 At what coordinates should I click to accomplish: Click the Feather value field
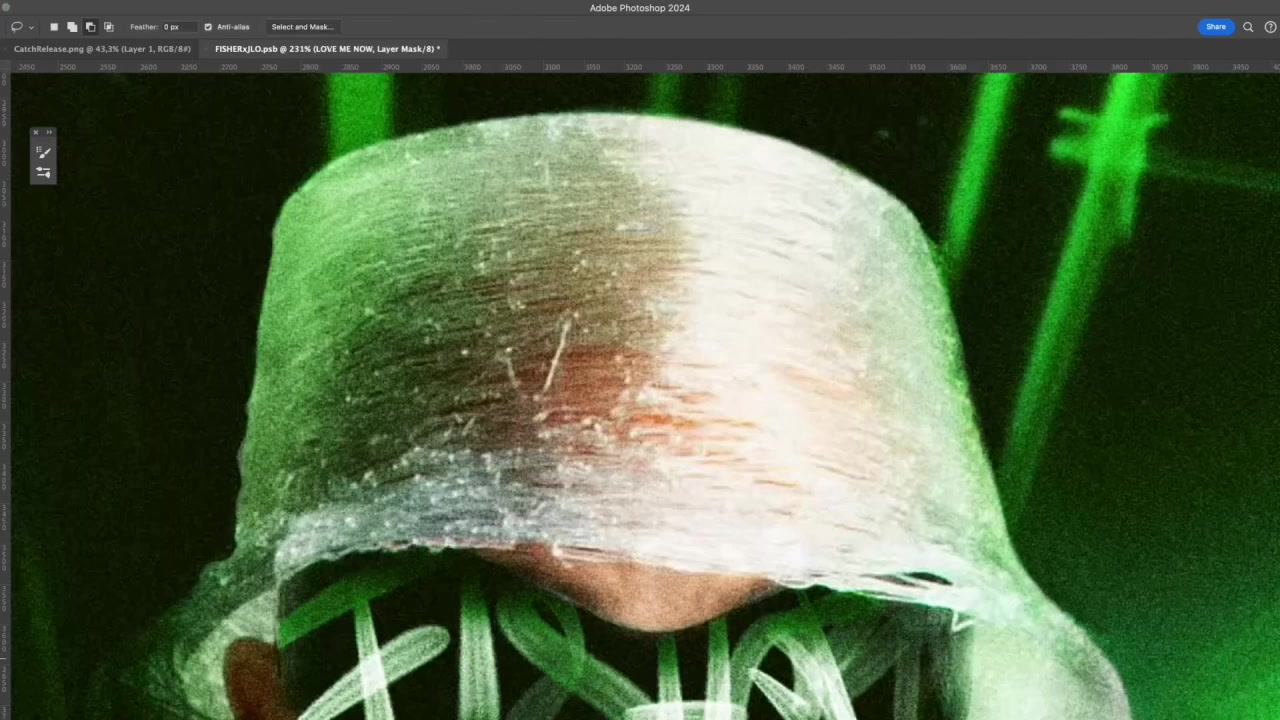178,27
